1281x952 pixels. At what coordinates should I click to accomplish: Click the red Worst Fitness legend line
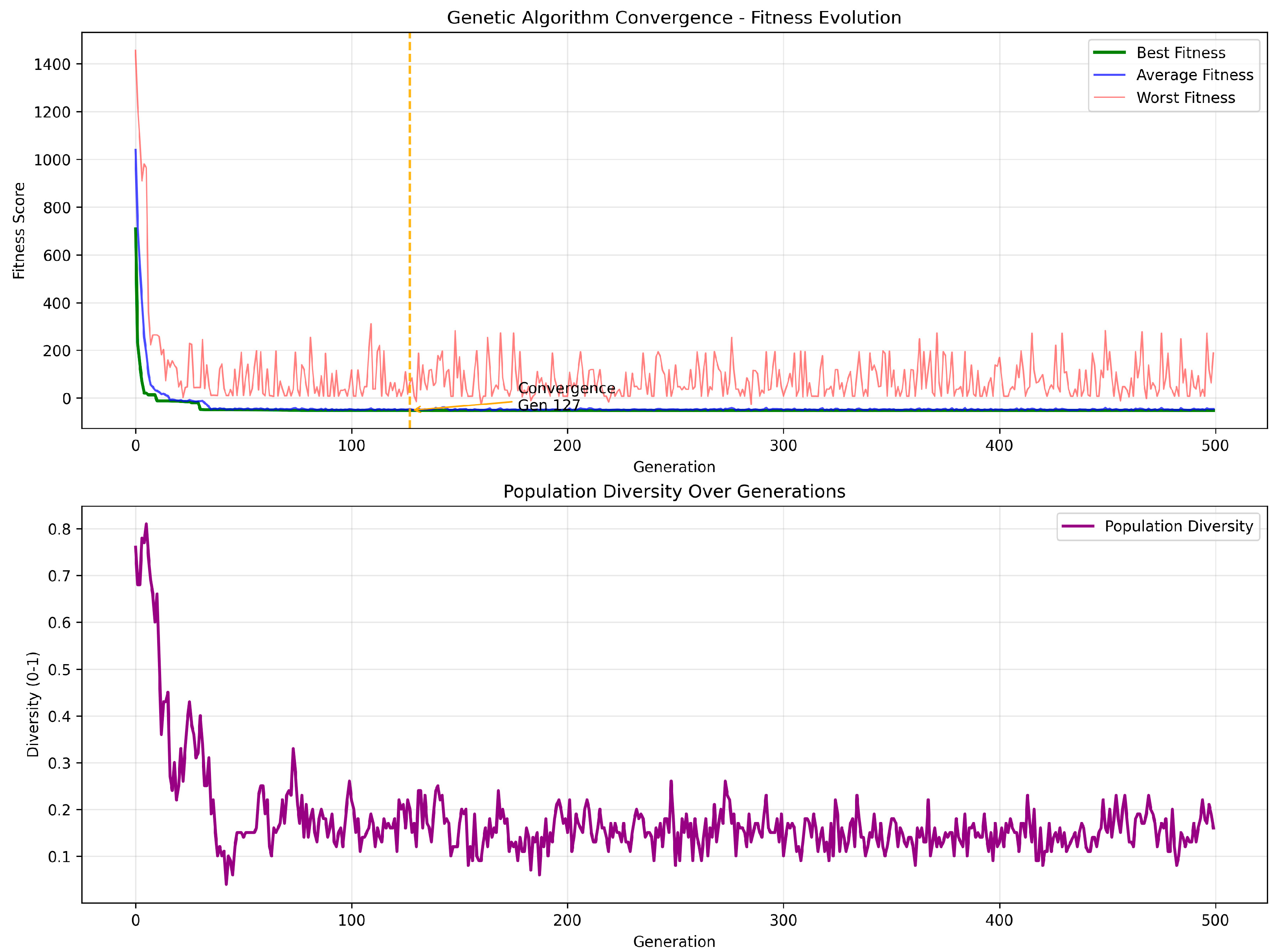[x=1109, y=97]
